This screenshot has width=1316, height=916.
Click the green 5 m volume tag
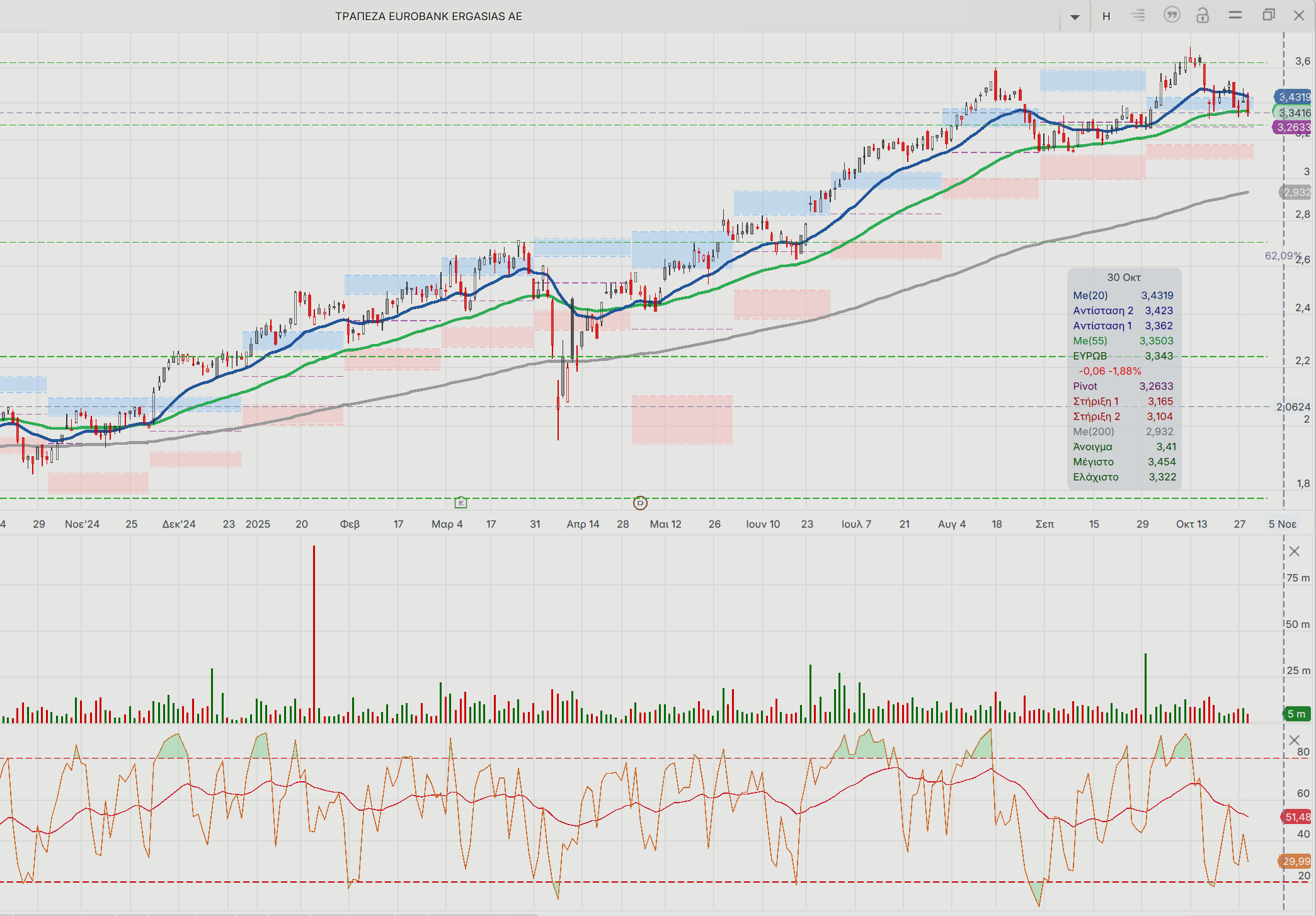[x=1297, y=714]
